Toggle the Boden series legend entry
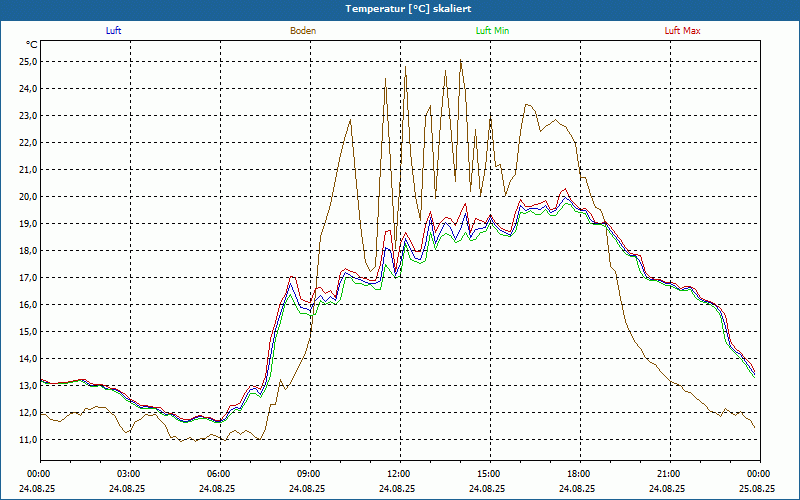The height and width of the screenshot is (500, 800). pyautogui.click(x=303, y=30)
